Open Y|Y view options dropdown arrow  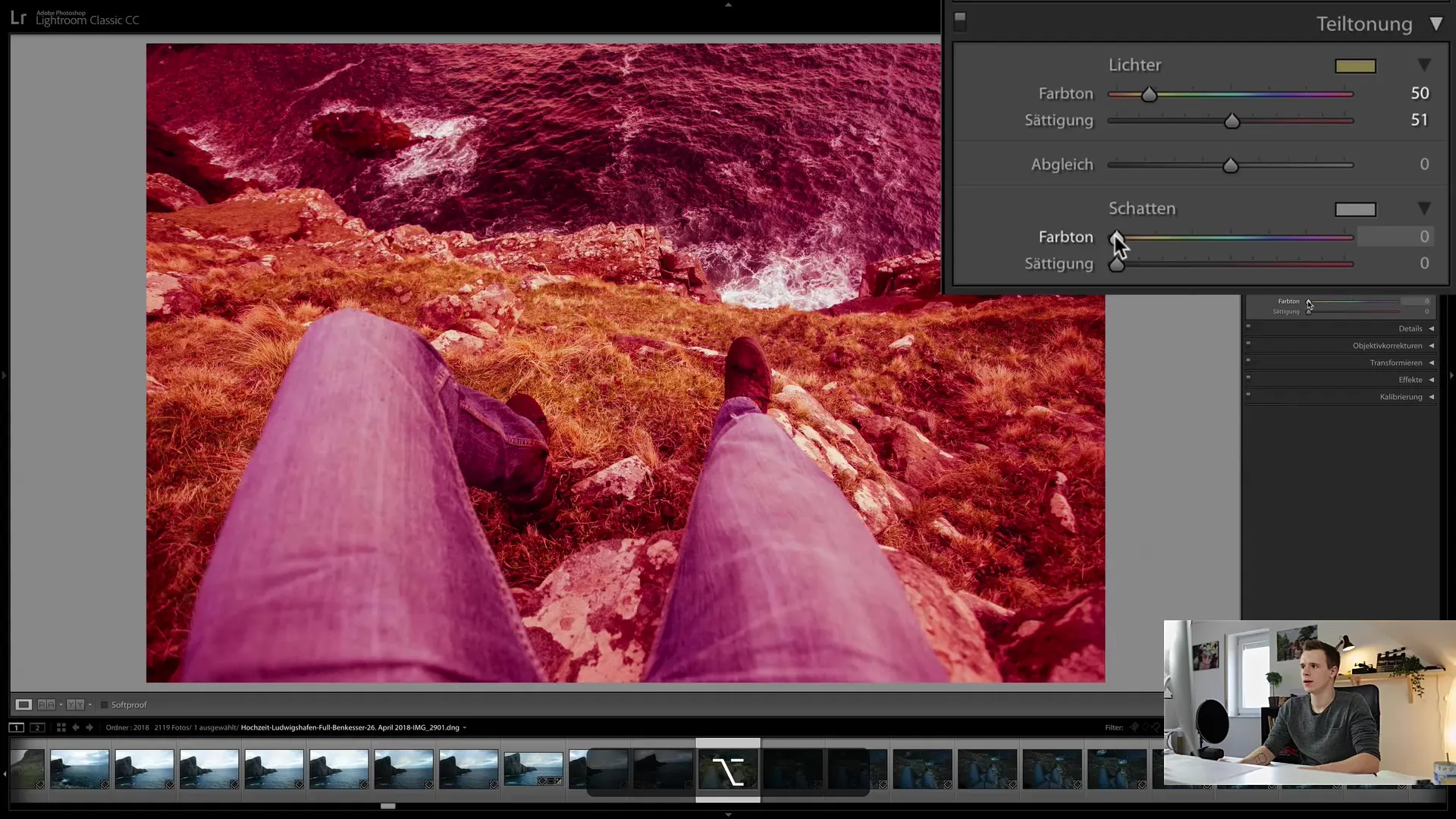pyautogui.click(x=89, y=705)
